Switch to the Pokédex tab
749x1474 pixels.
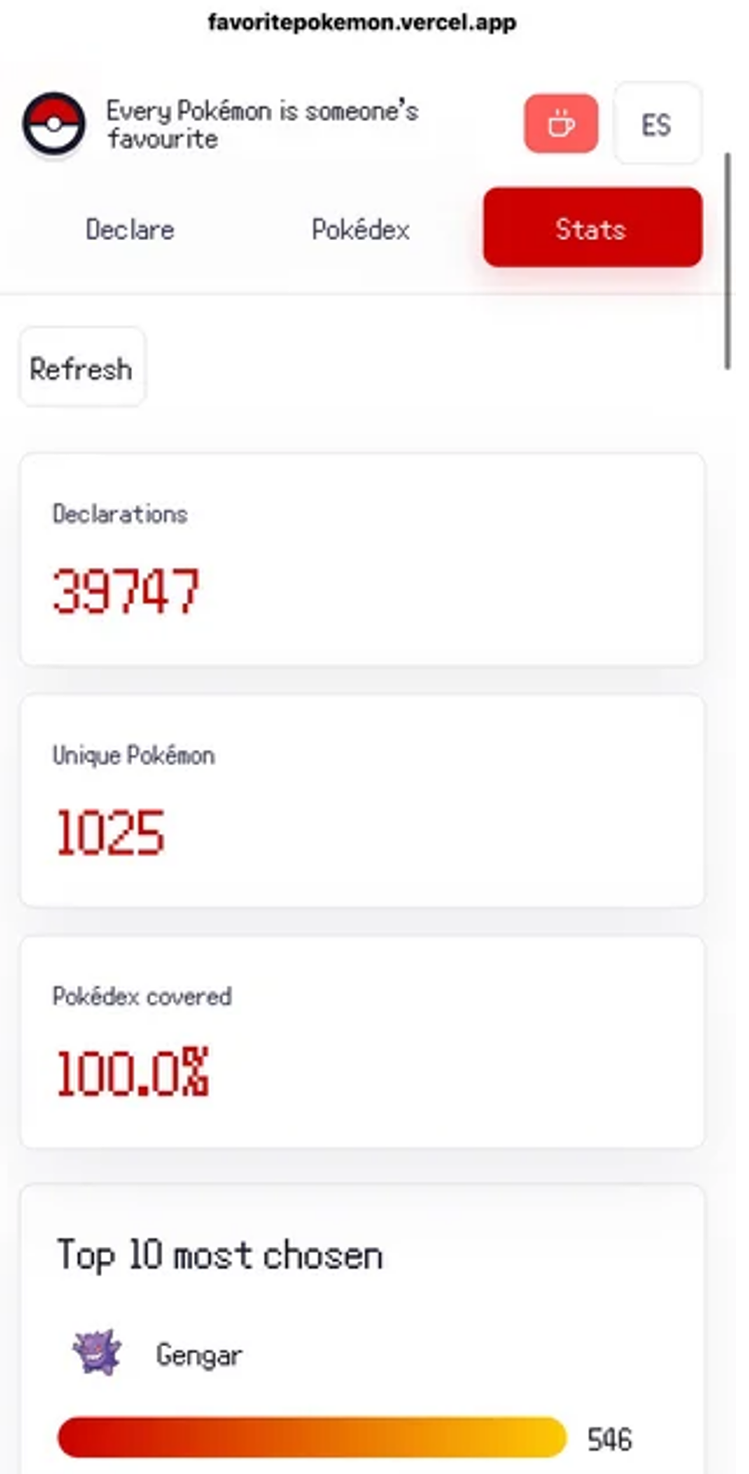(x=361, y=229)
